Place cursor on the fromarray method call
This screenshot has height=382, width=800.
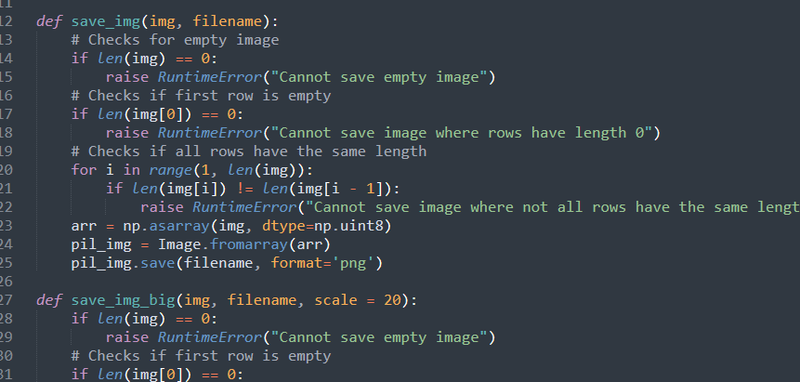pos(248,245)
